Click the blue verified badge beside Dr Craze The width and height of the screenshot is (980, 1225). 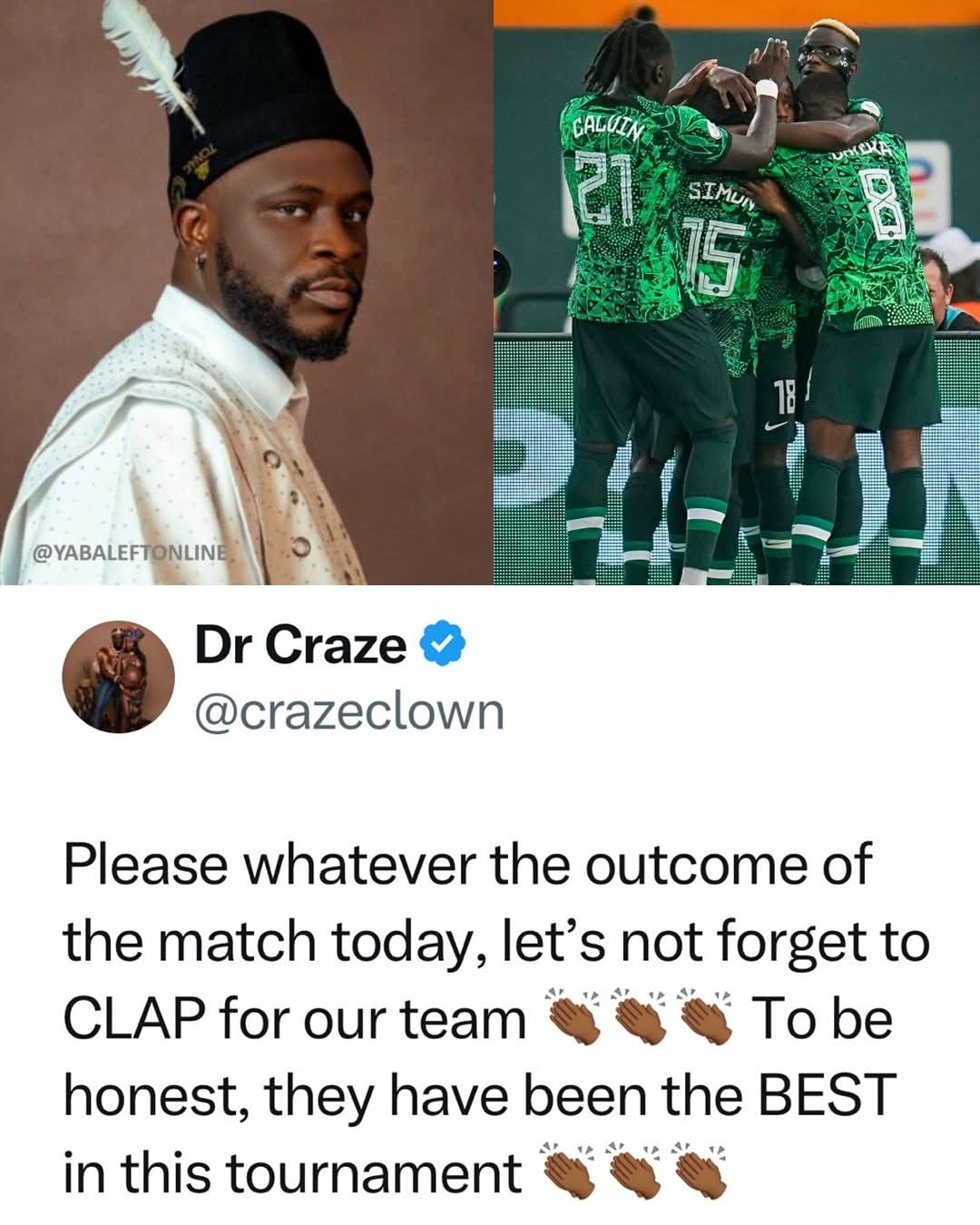tap(442, 644)
